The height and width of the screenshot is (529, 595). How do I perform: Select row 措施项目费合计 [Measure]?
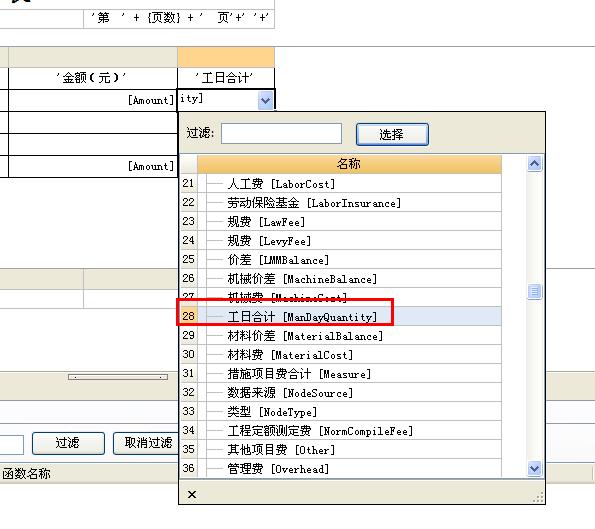coord(349,373)
